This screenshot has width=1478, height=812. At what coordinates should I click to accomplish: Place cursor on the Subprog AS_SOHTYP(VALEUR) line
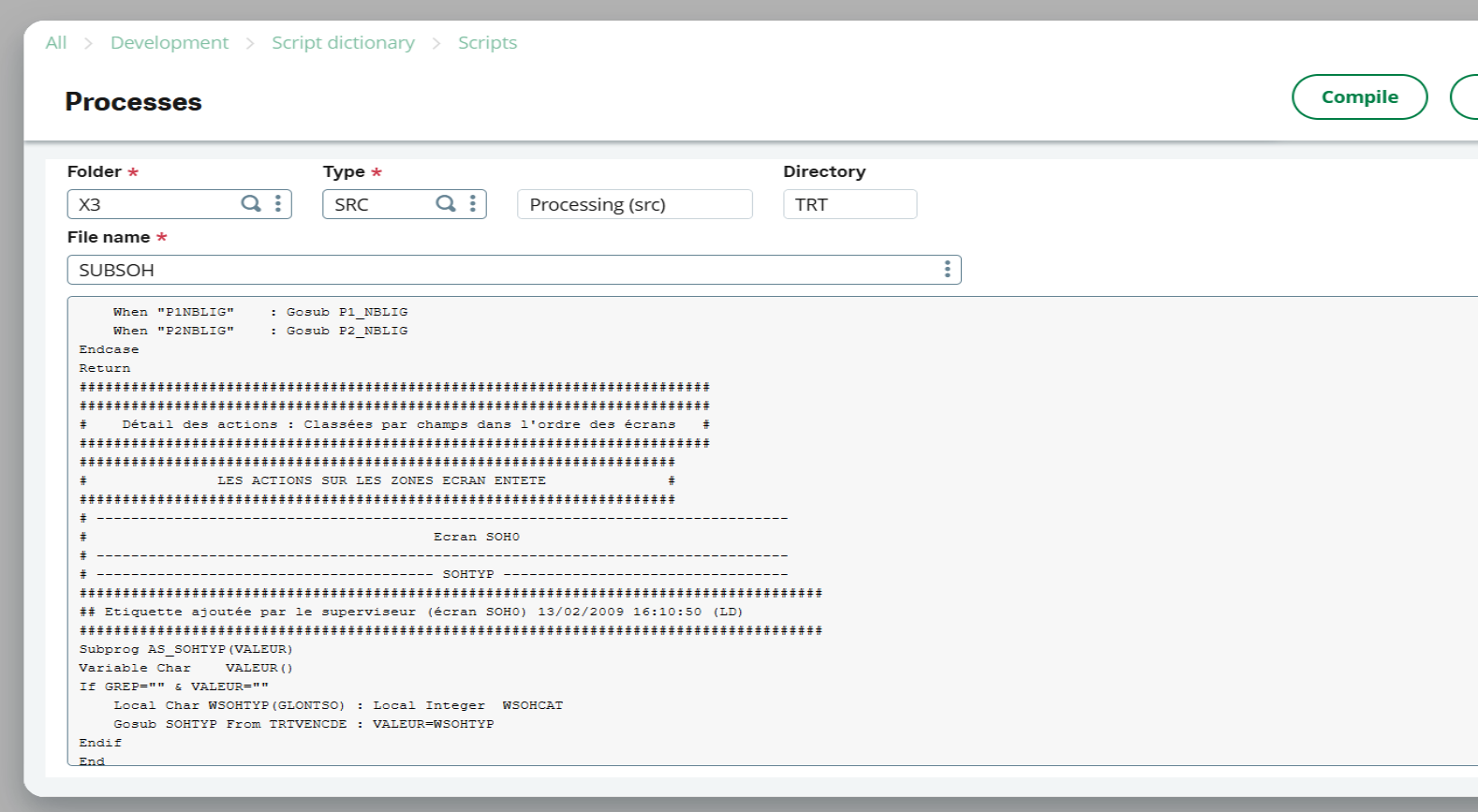185,649
